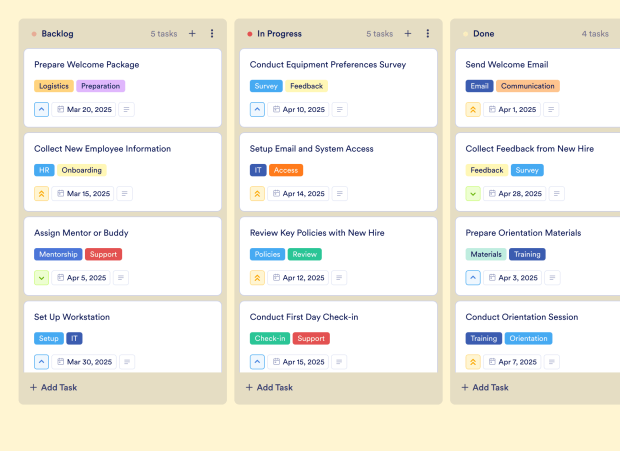
Task: Open the Backlog column three-dot menu
Action: (x=212, y=34)
